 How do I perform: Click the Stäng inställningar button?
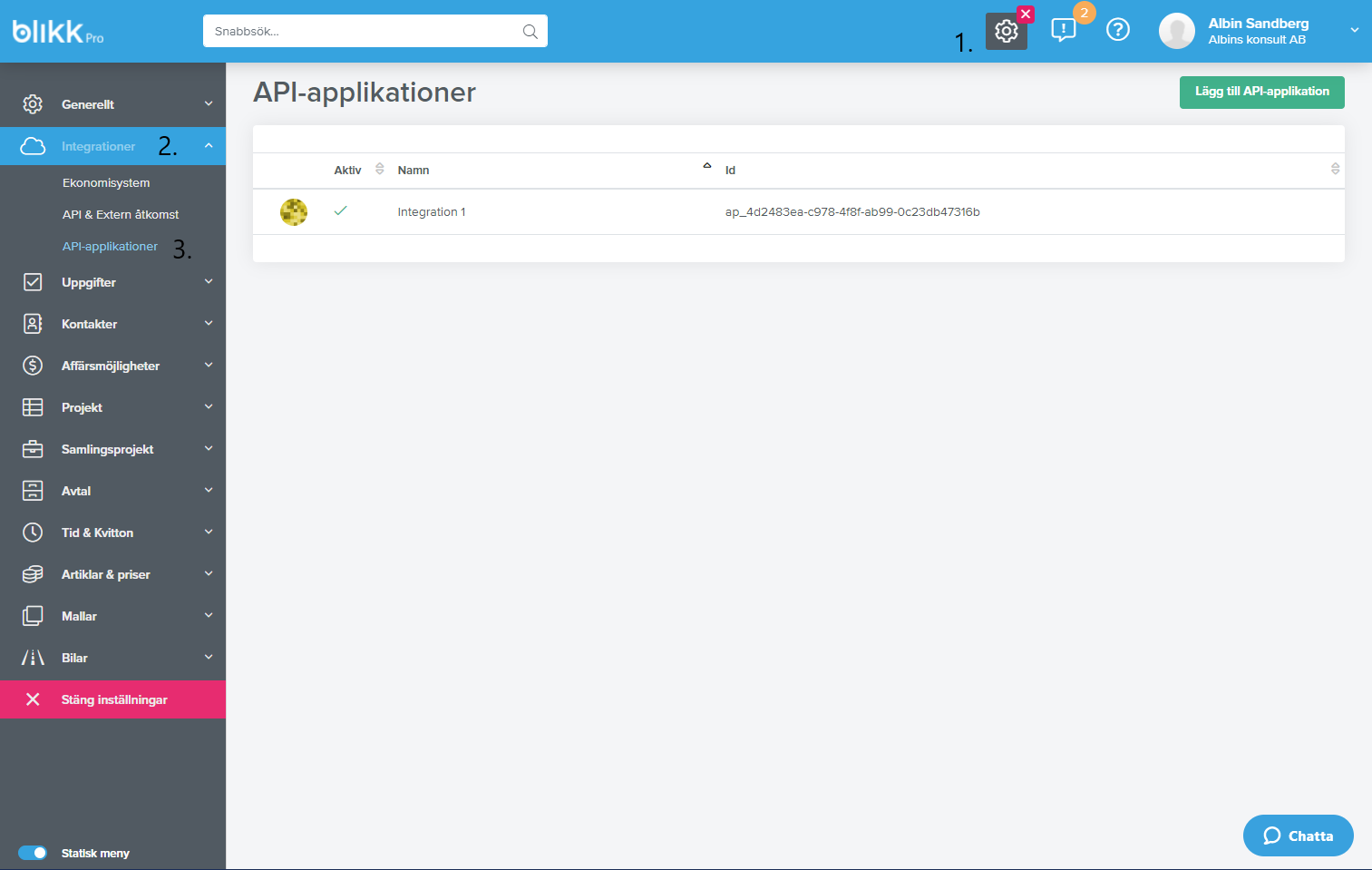pos(112,699)
